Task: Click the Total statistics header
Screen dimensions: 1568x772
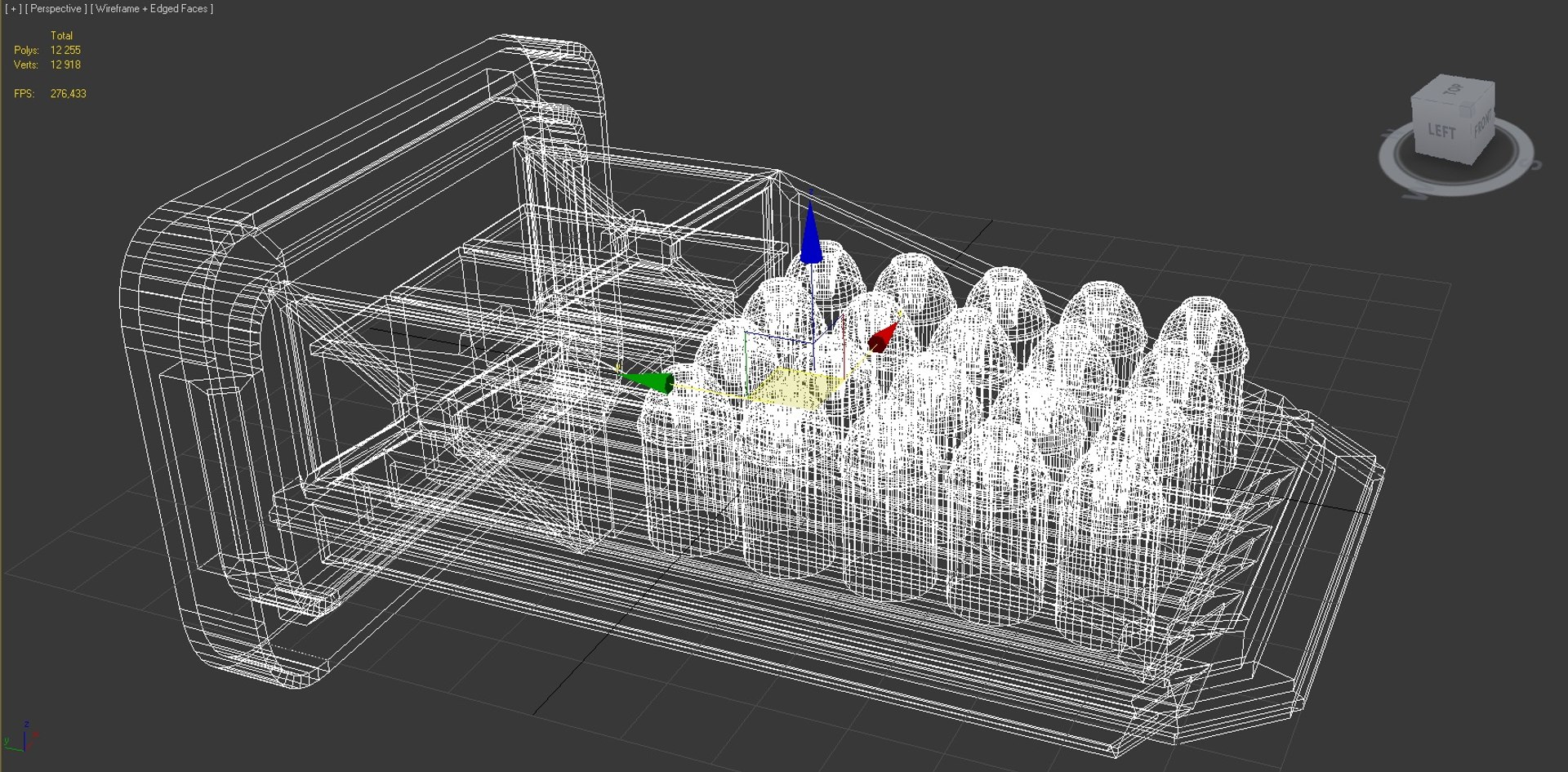Action: tap(61, 36)
